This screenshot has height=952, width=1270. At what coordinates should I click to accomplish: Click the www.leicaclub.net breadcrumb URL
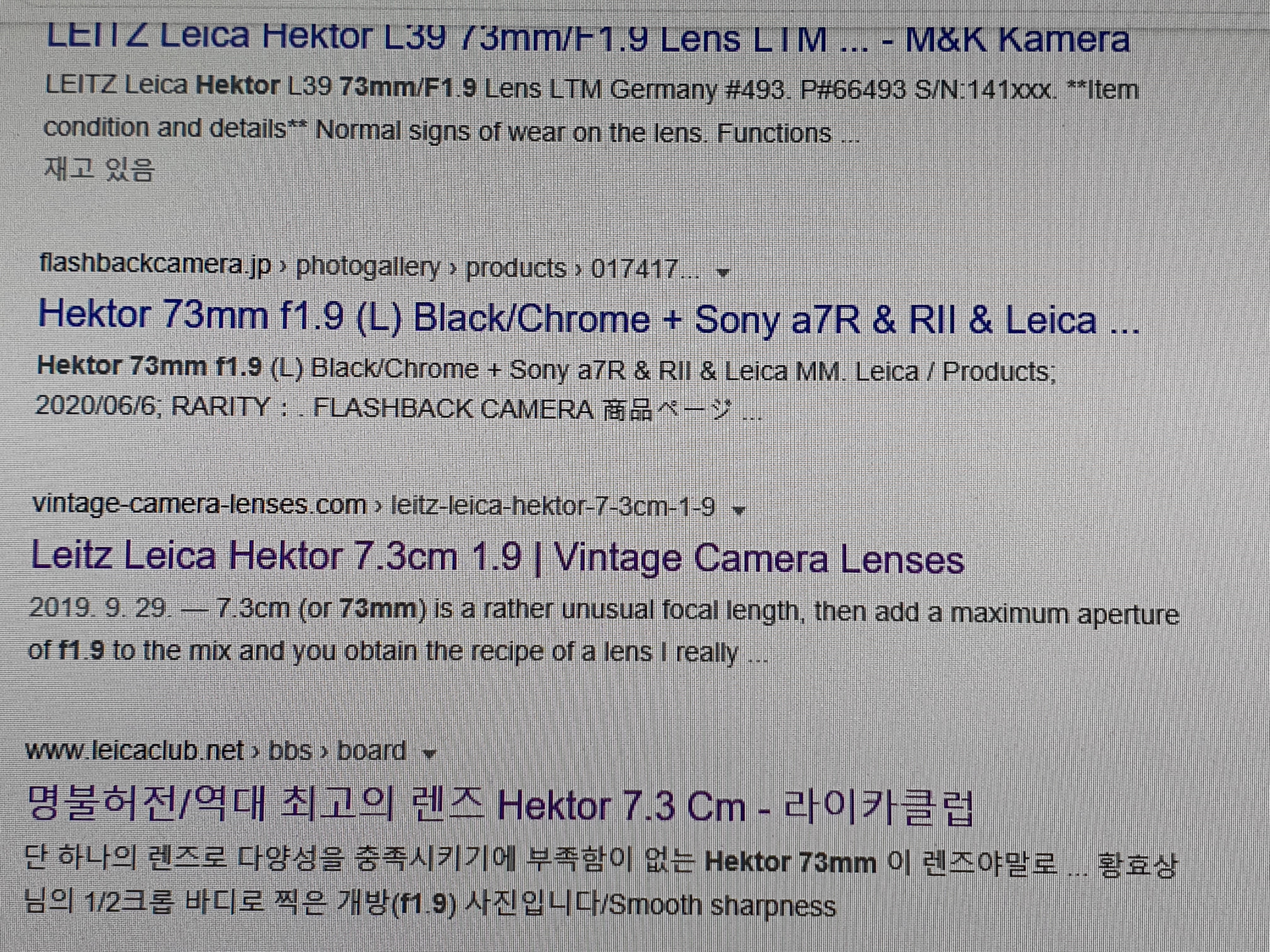135,751
